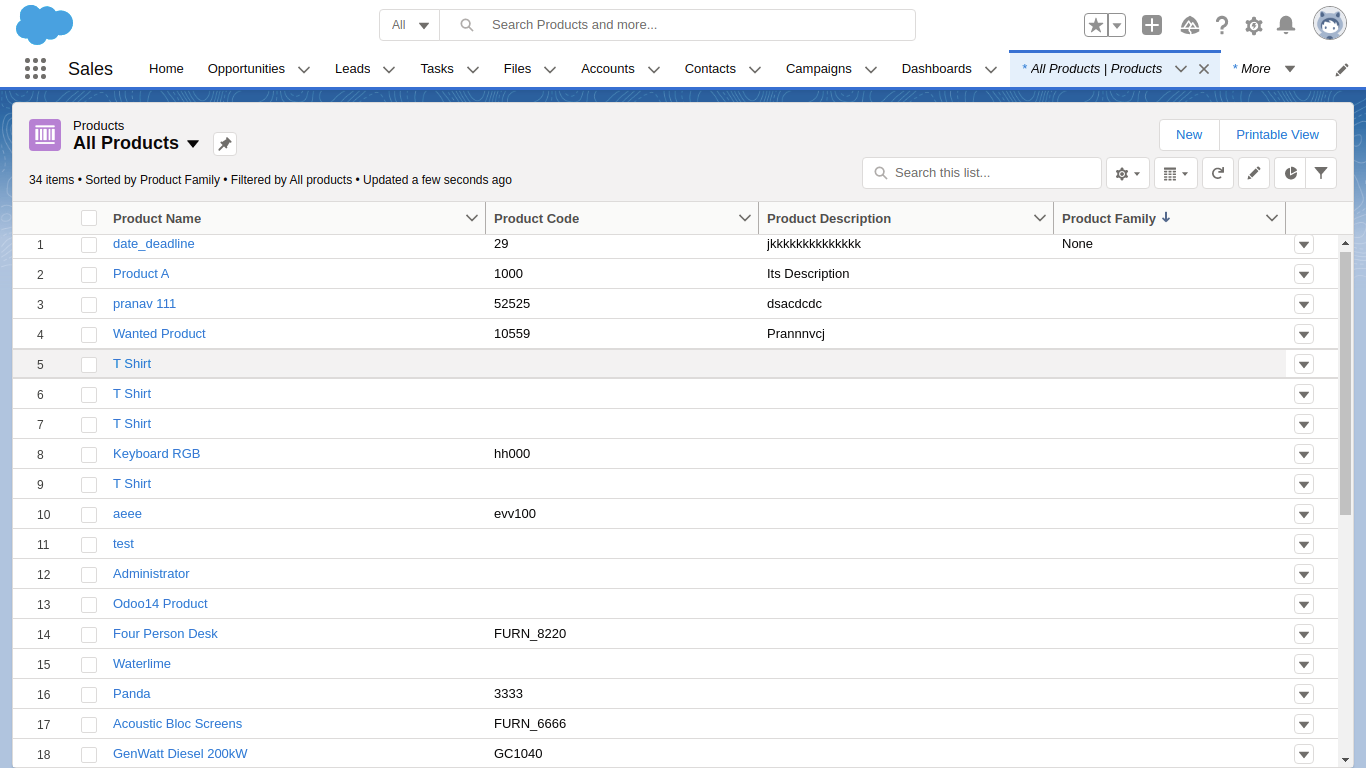Refresh the product list

[x=1218, y=173]
